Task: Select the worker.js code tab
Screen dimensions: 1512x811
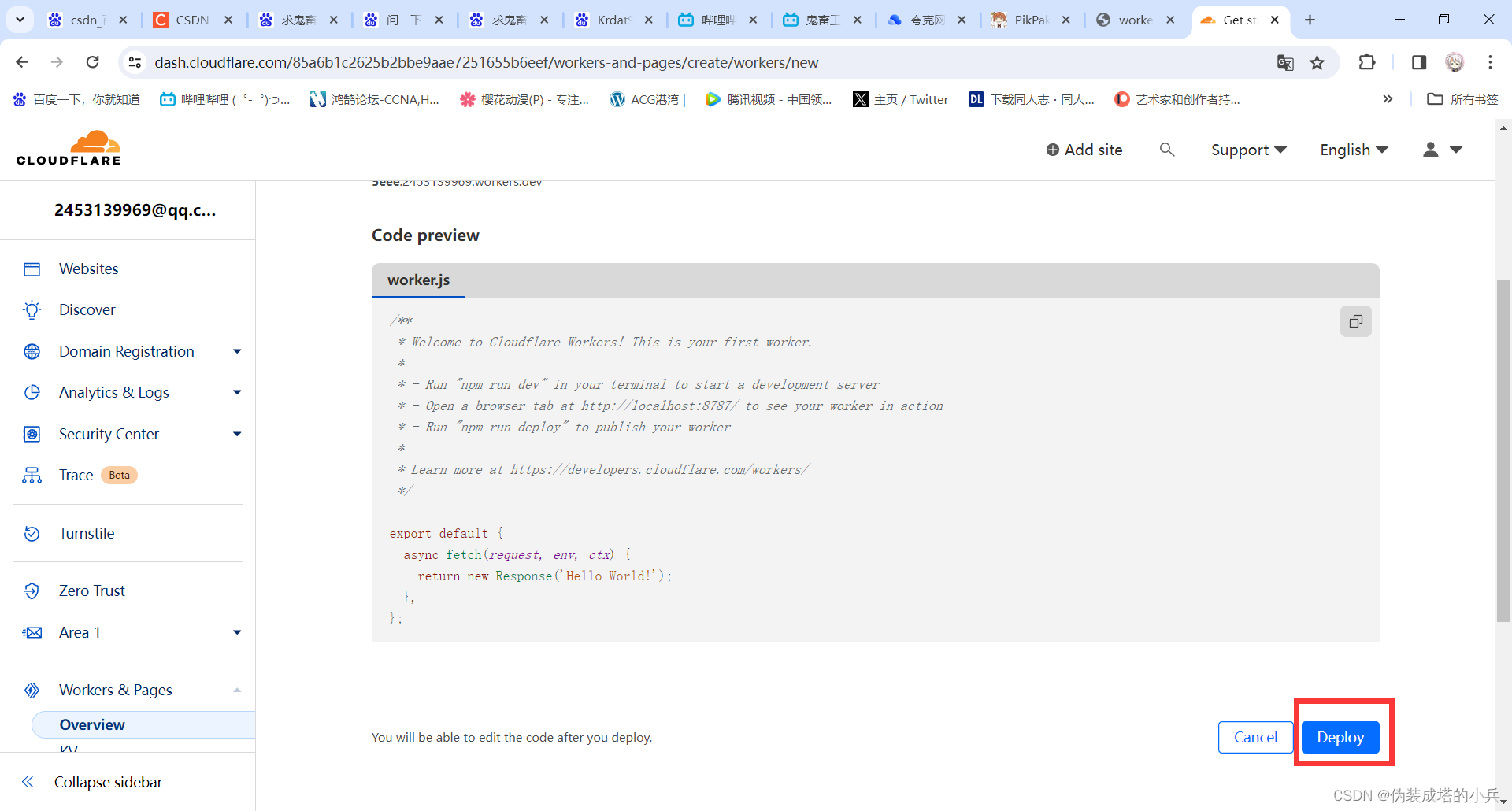Action: pos(418,280)
